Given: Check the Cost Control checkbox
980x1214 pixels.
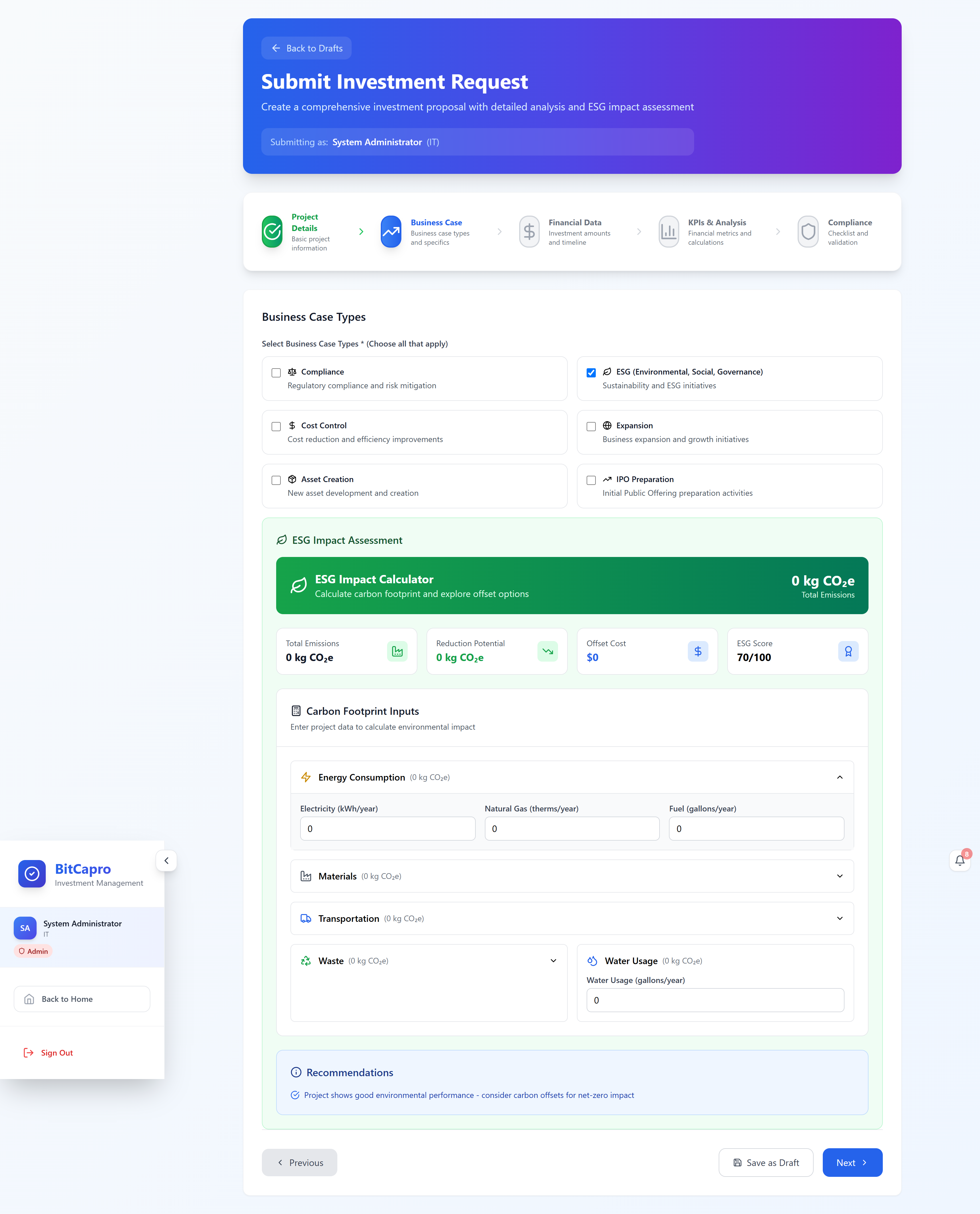Looking at the screenshot, I should pyautogui.click(x=276, y=426).
